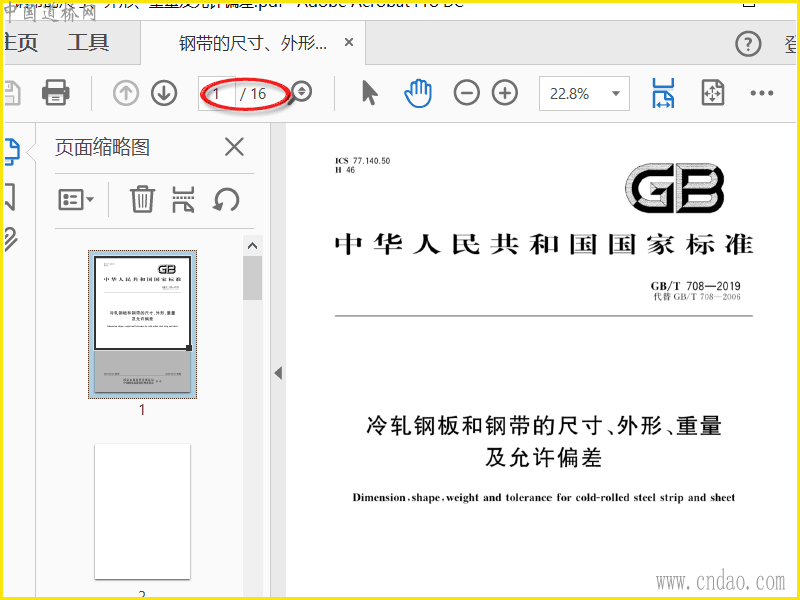Open the thumbnail options dropdown menu
This screenshot has width=800, height=600.
click(76, 199)
